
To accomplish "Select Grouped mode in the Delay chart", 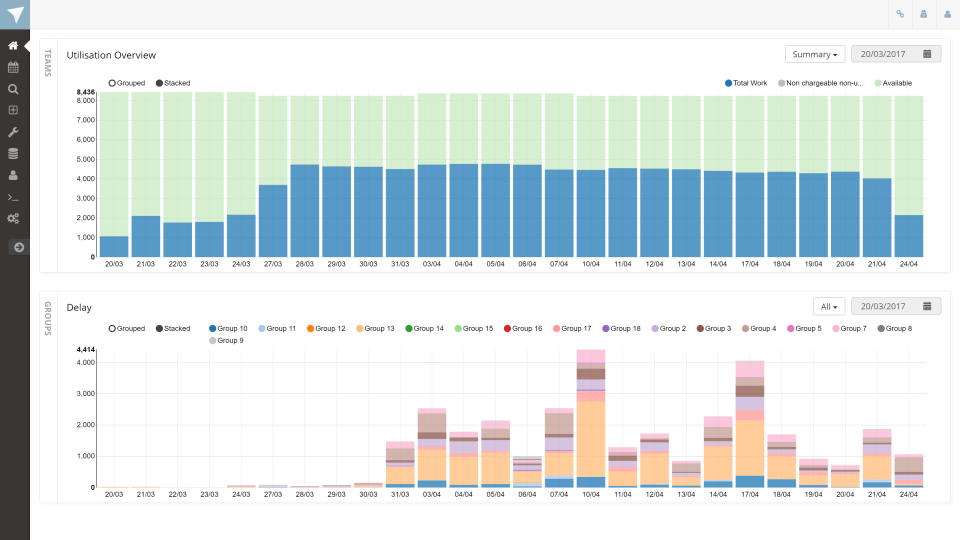I will point(127,328).
